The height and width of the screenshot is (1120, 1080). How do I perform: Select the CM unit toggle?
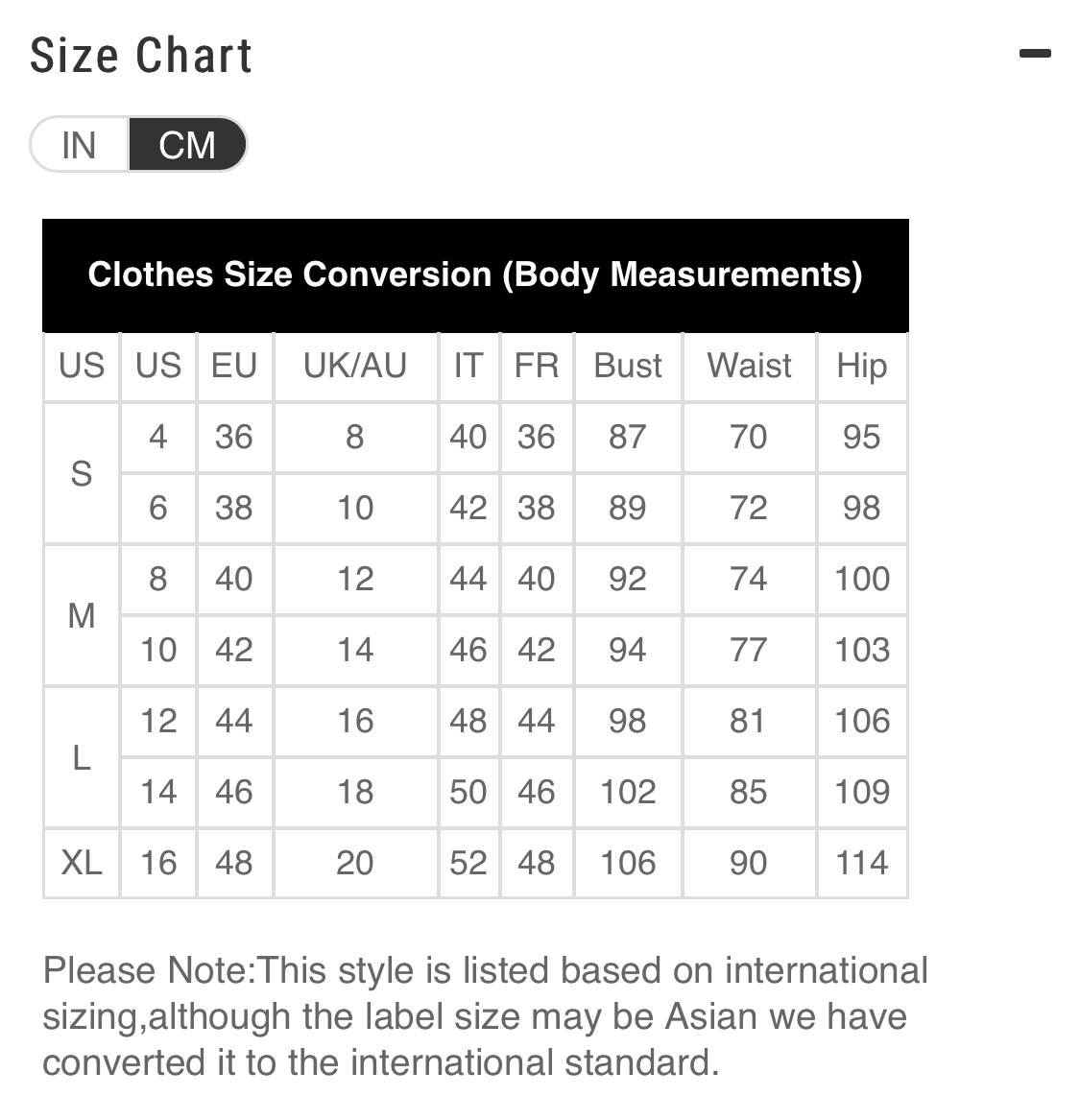pyautogui.click(x=187, y=145)
